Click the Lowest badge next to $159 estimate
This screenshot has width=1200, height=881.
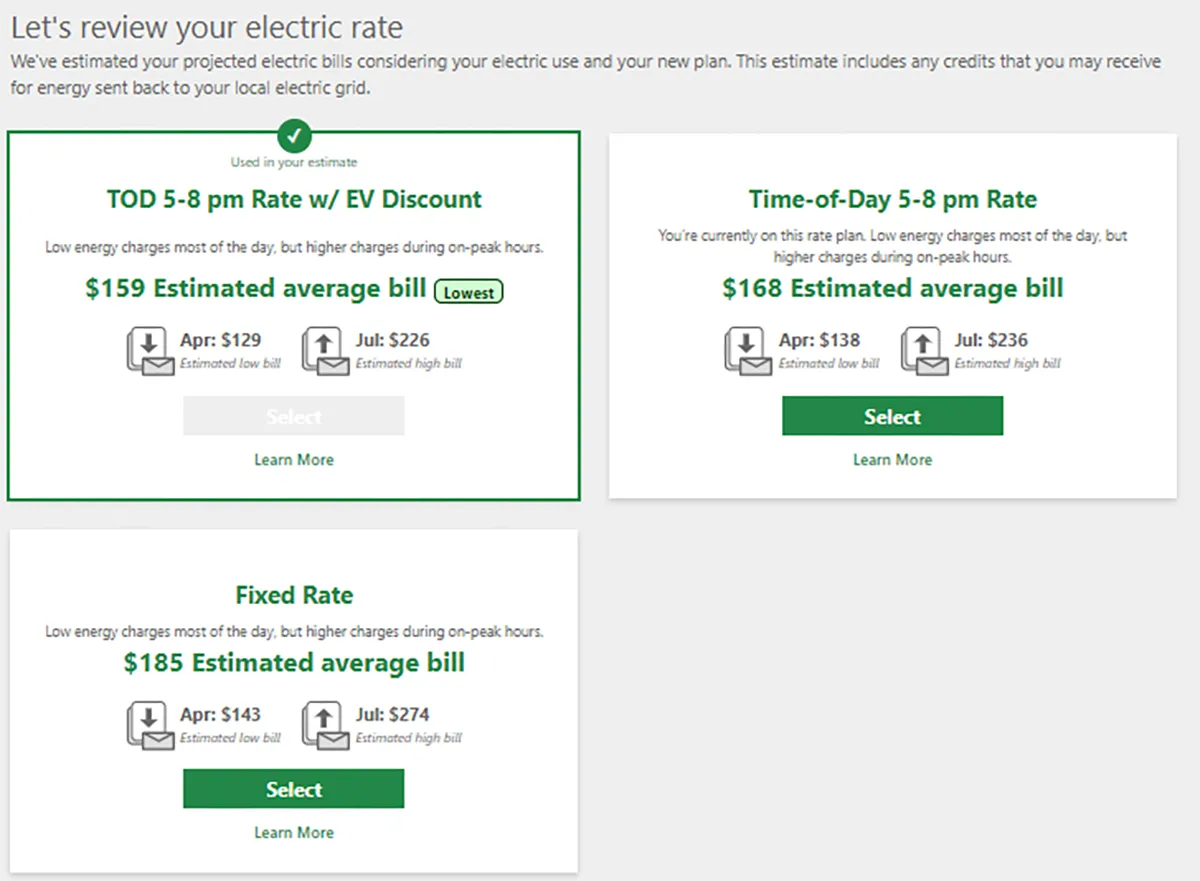point(468,292)
